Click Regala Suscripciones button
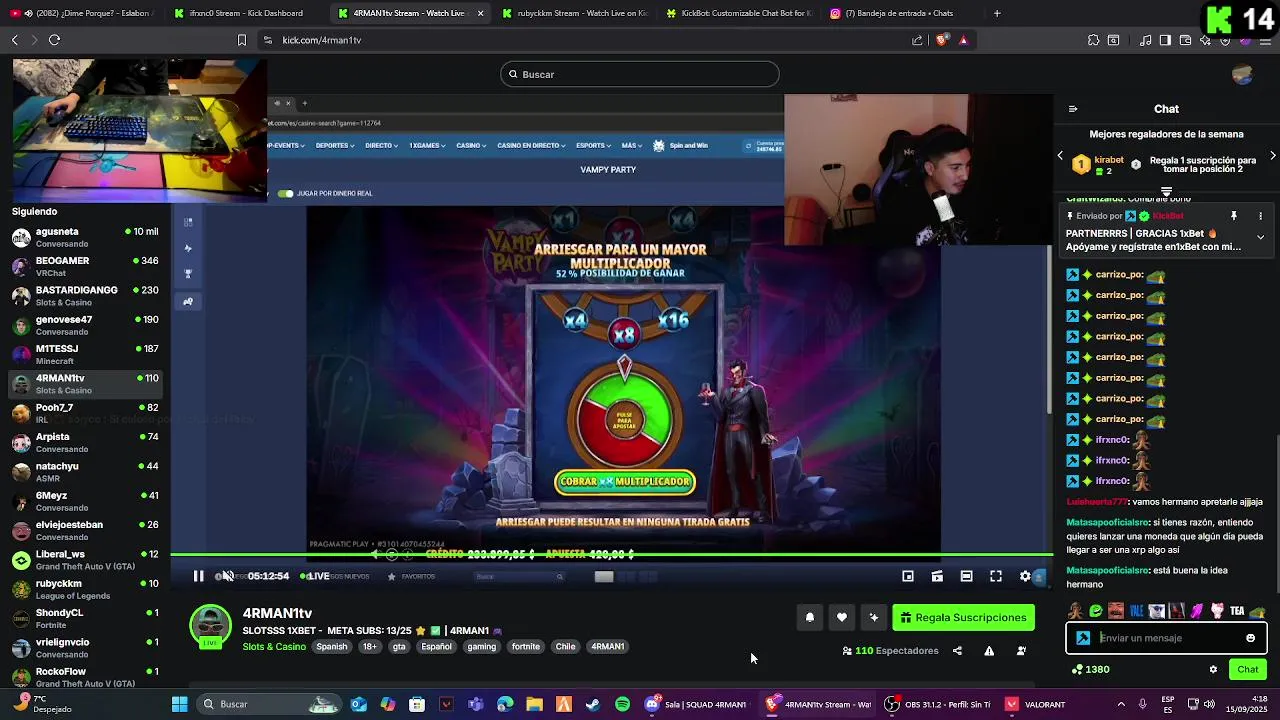The width and height of the screenshot is (1280, 720). coord(963,618)
